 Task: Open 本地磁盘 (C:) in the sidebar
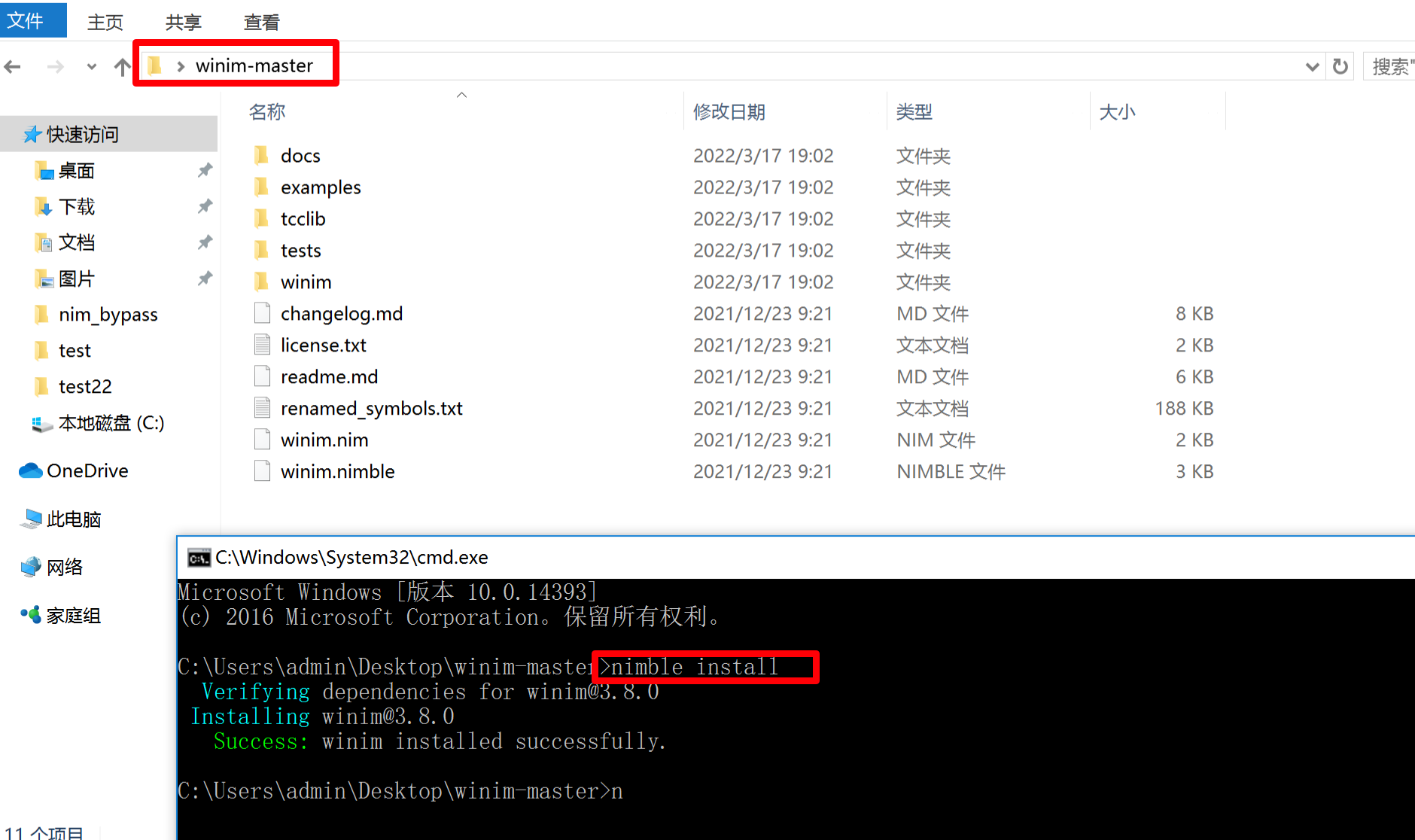pos(111,424)
